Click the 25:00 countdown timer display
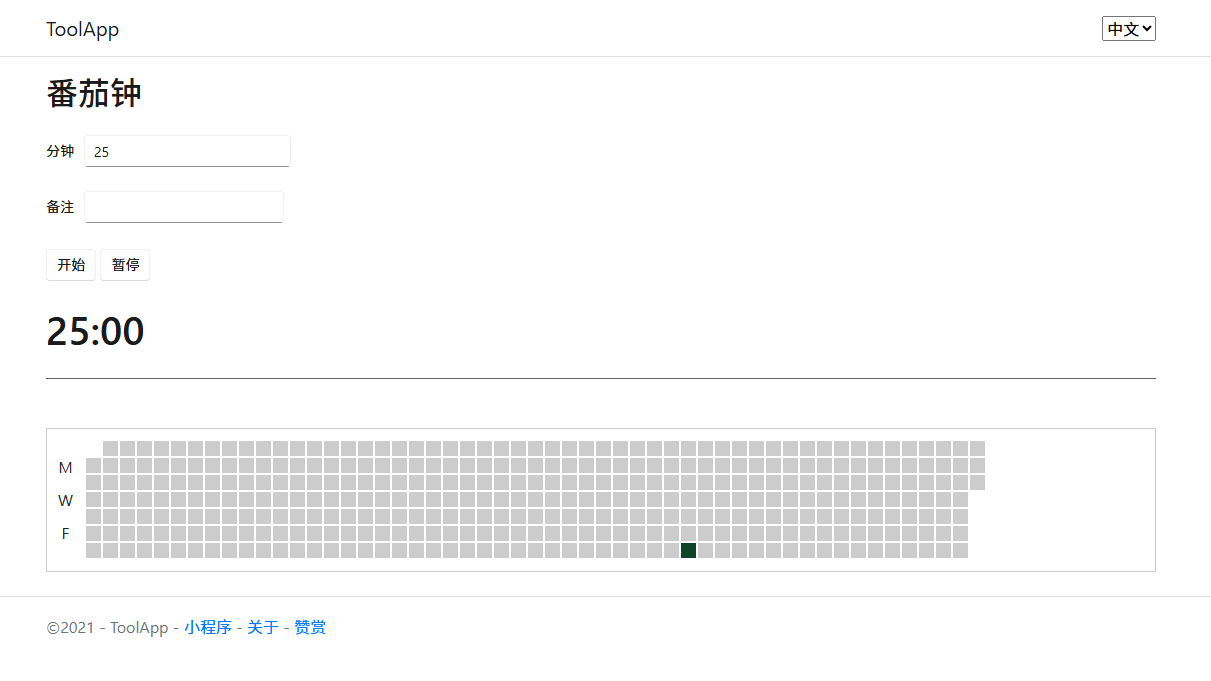1211x681 pixels. pyautogui.click(x=95, y=331)
